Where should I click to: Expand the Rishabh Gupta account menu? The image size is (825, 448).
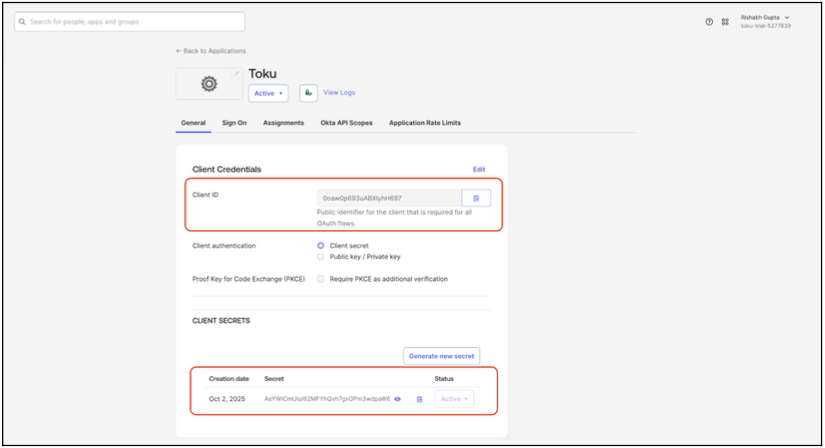point(765,21)
